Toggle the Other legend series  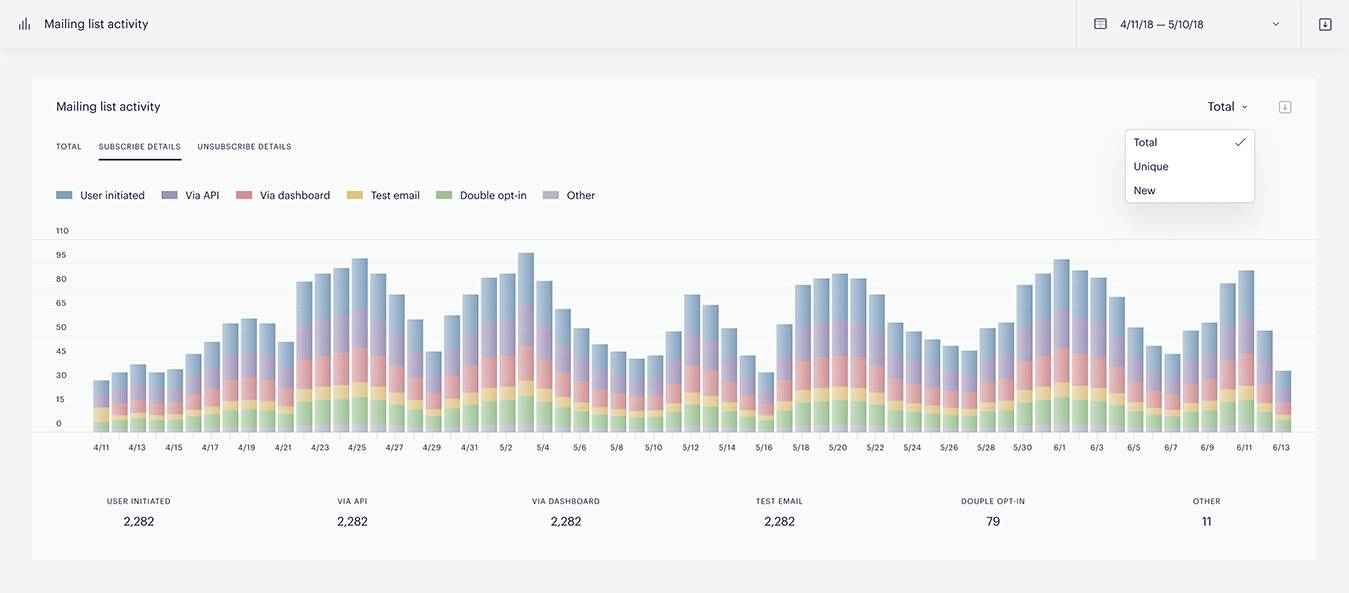pyautogui.click(x=569, y=196)
